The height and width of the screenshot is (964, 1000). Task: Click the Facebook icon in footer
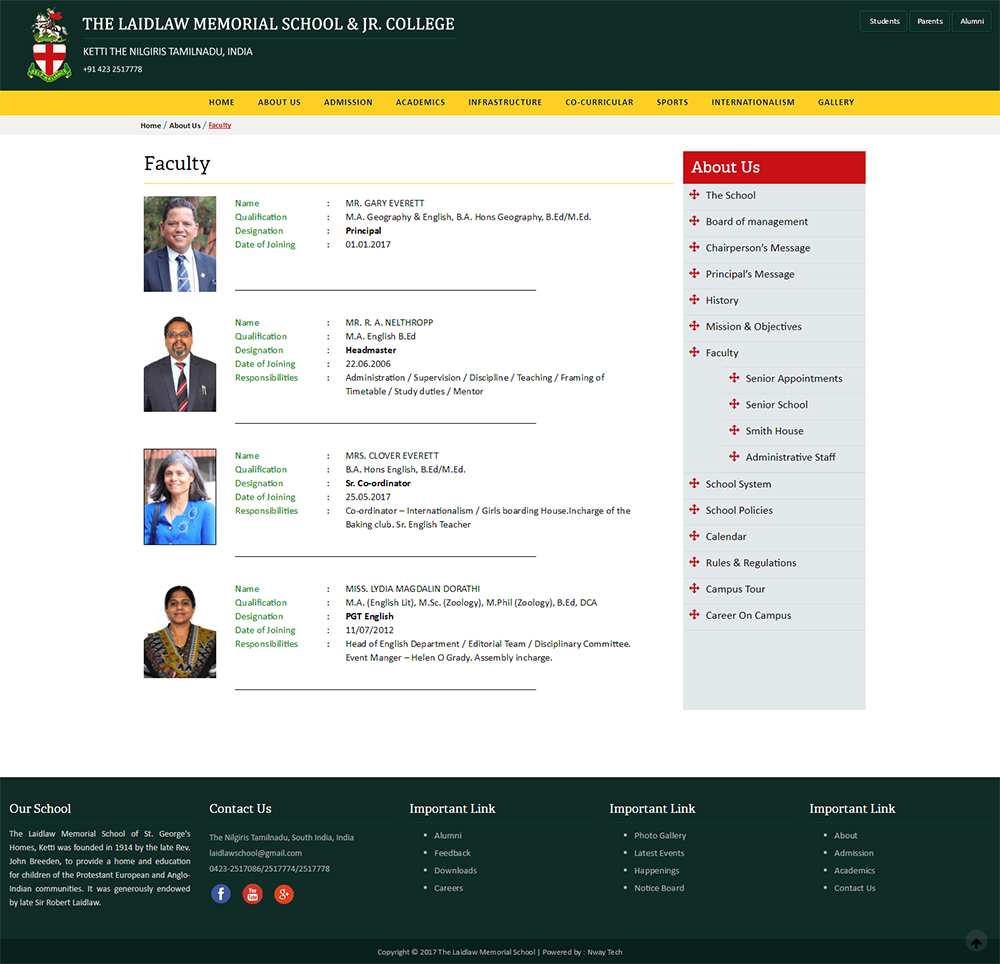click(x=221, y=894)
